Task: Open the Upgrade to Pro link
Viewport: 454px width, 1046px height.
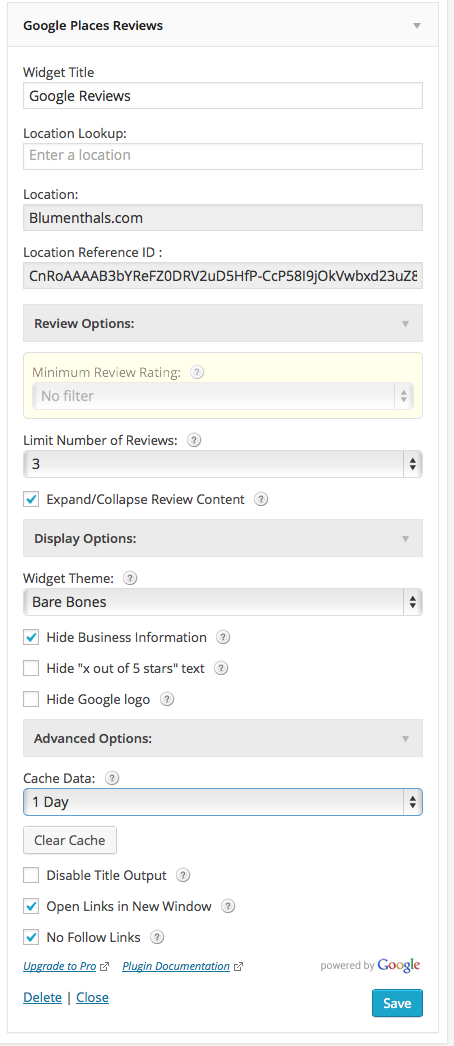Action: [x=60, y=966]
